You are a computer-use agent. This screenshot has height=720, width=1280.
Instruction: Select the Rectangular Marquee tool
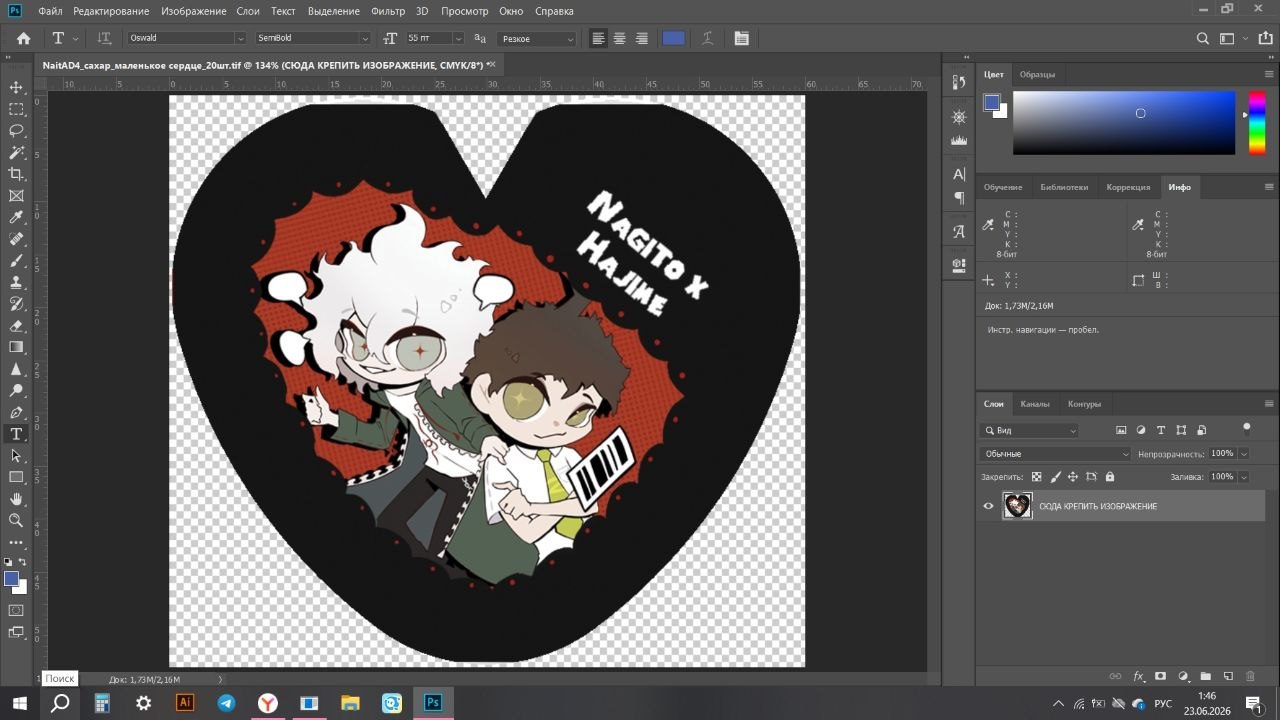click(16, 109)
